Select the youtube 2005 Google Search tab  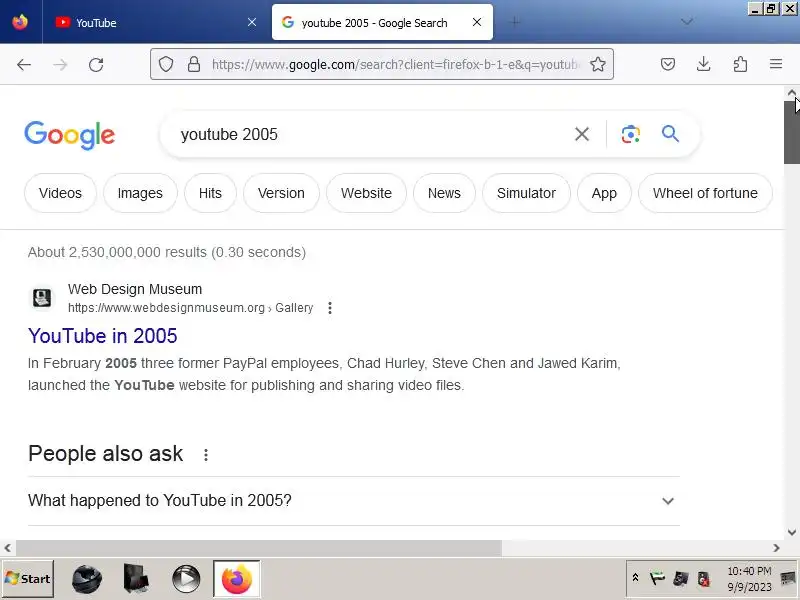382,22
